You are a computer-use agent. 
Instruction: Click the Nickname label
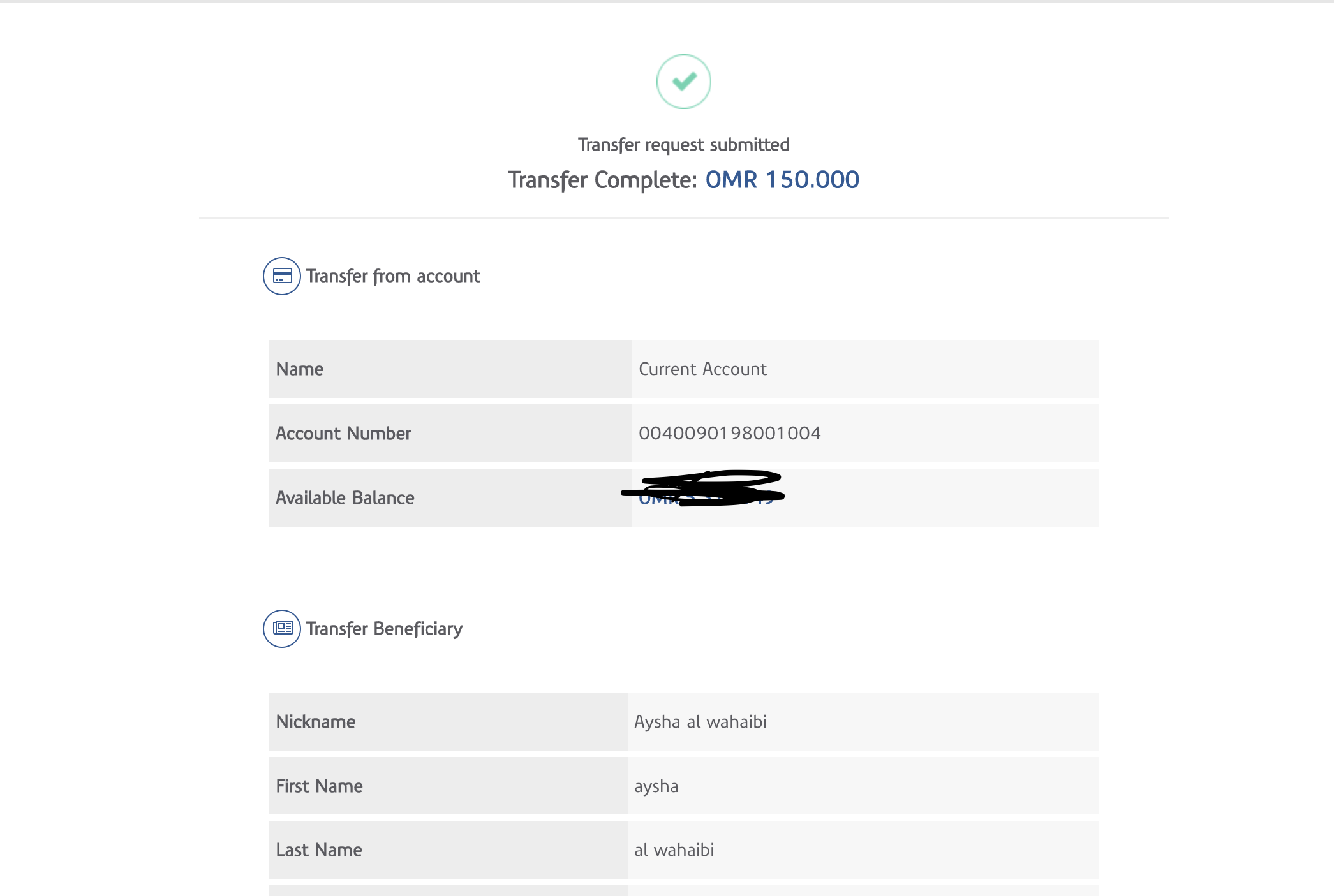[x=316, y=722]
